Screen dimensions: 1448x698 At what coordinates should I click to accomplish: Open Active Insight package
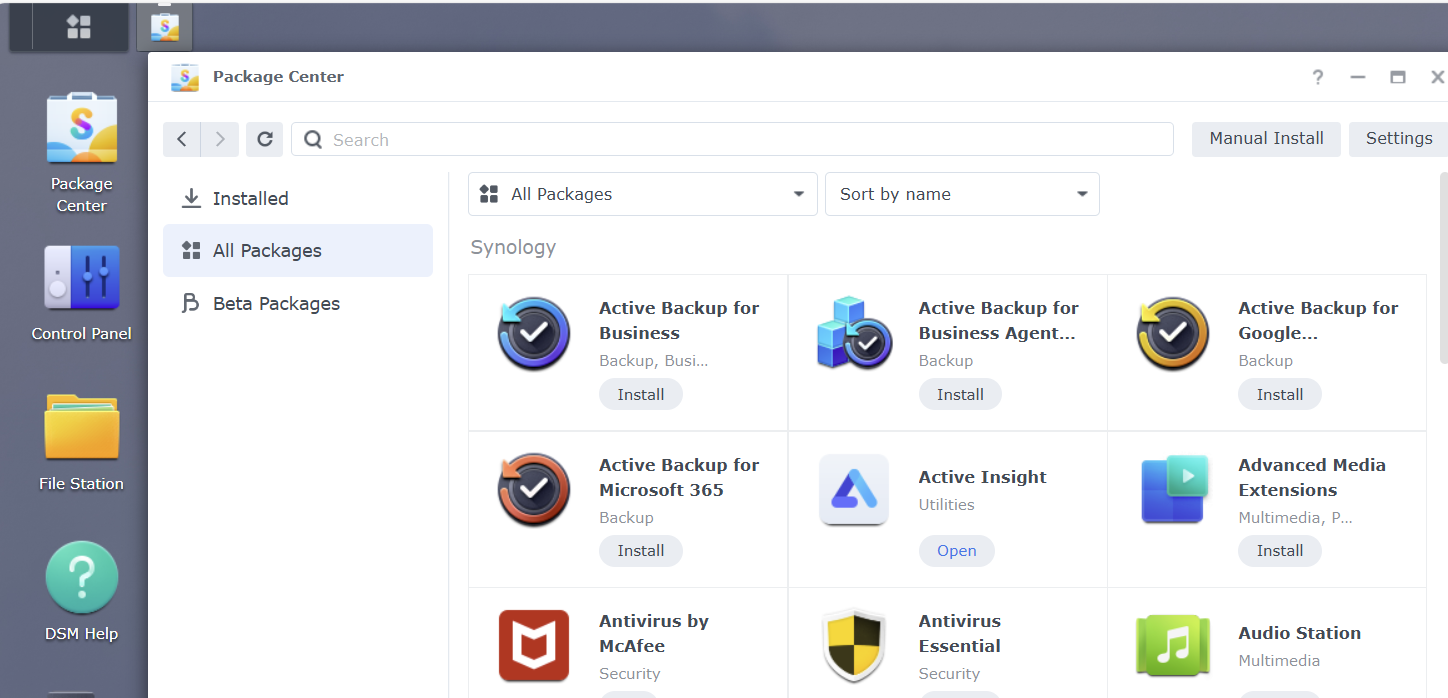click(957, 550)
